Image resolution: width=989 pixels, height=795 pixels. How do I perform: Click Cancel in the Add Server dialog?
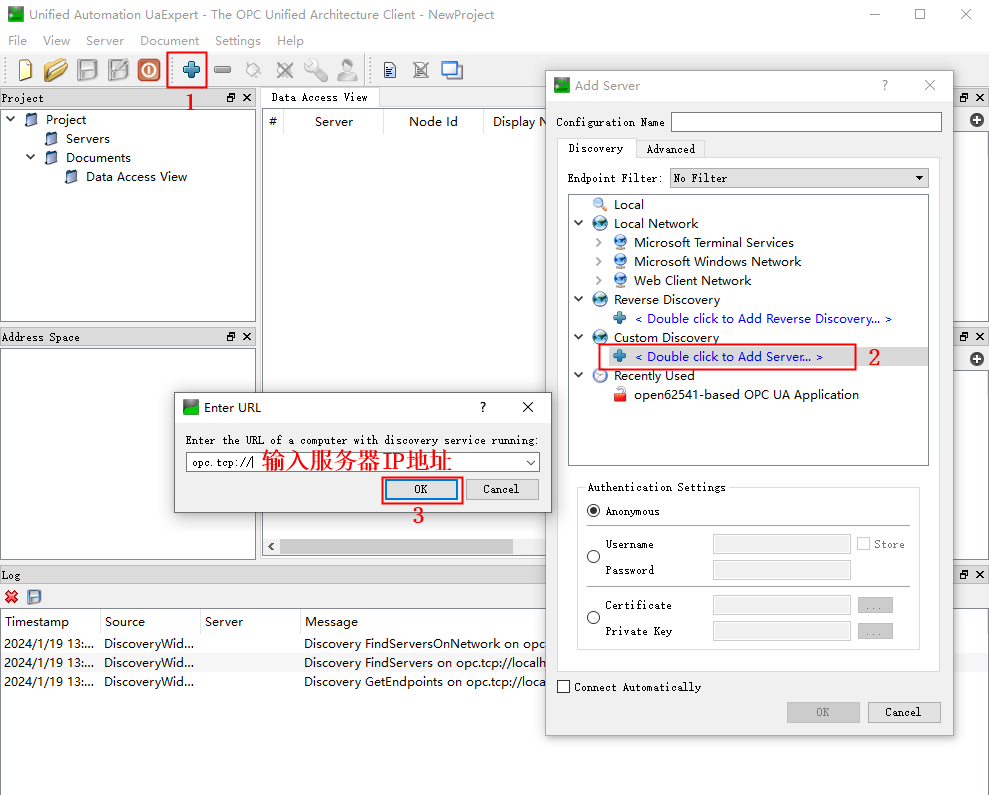pos(902,712)
